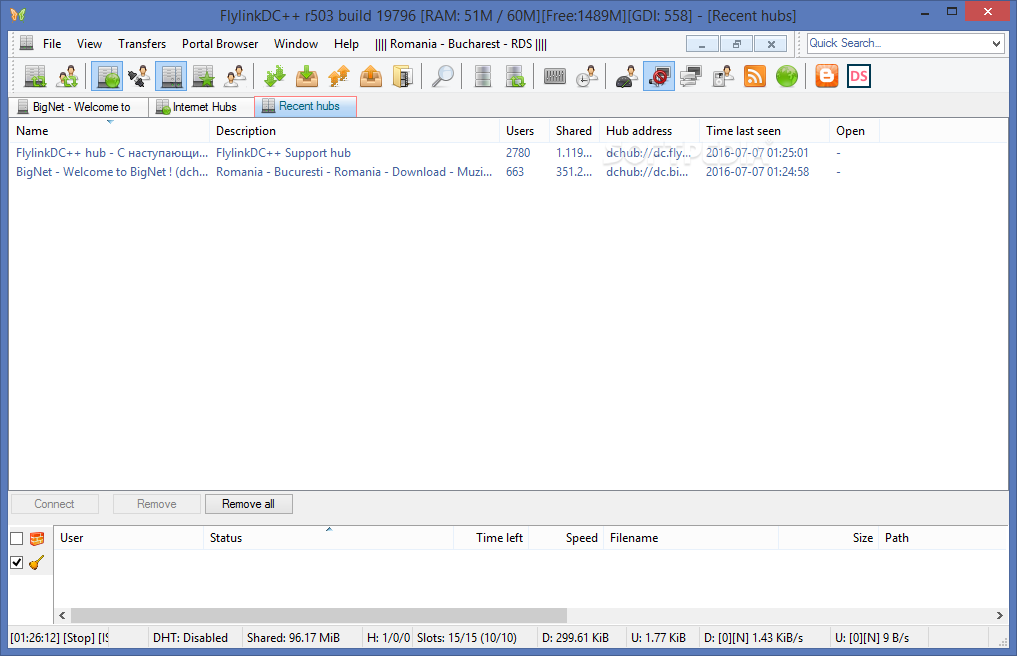This screenshot has width=1017, height=656.
Task: Open the Window menu
Action: point(296,44)
